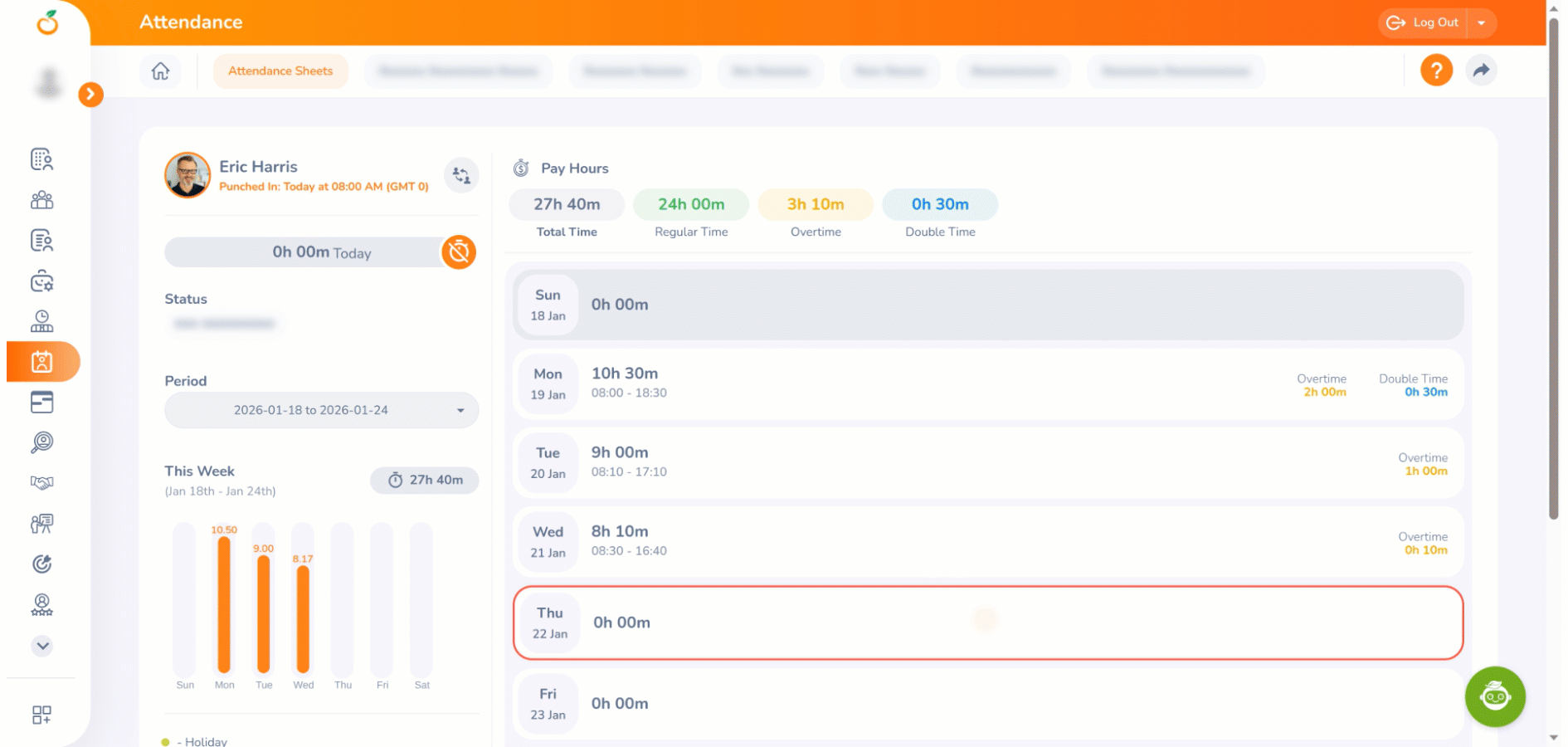Select the Attendance calendar icon in sidebar
The width and height of the screenshot is (1568, 747).
point(42,362)
